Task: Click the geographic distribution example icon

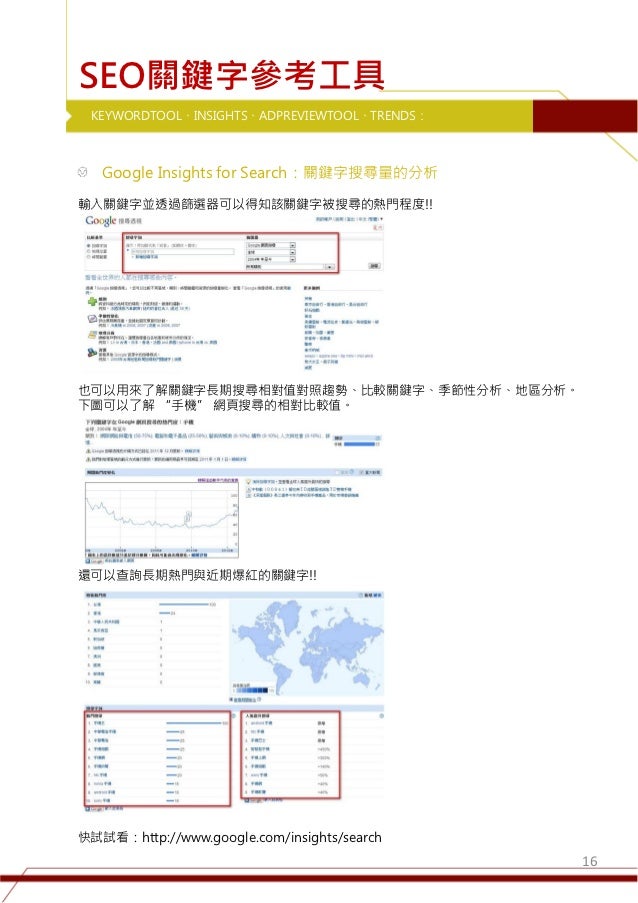Action: pyautogui.click(x=92, y=335)
